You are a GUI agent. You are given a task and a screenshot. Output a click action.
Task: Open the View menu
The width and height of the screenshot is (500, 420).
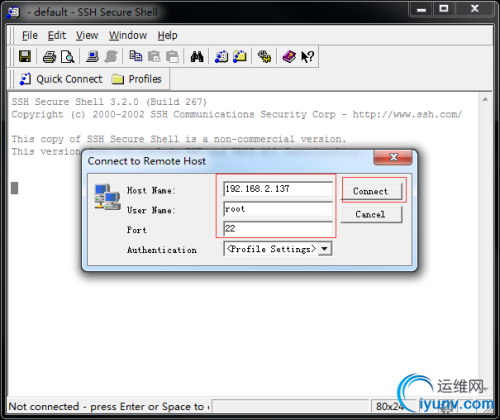click(87, 35)
